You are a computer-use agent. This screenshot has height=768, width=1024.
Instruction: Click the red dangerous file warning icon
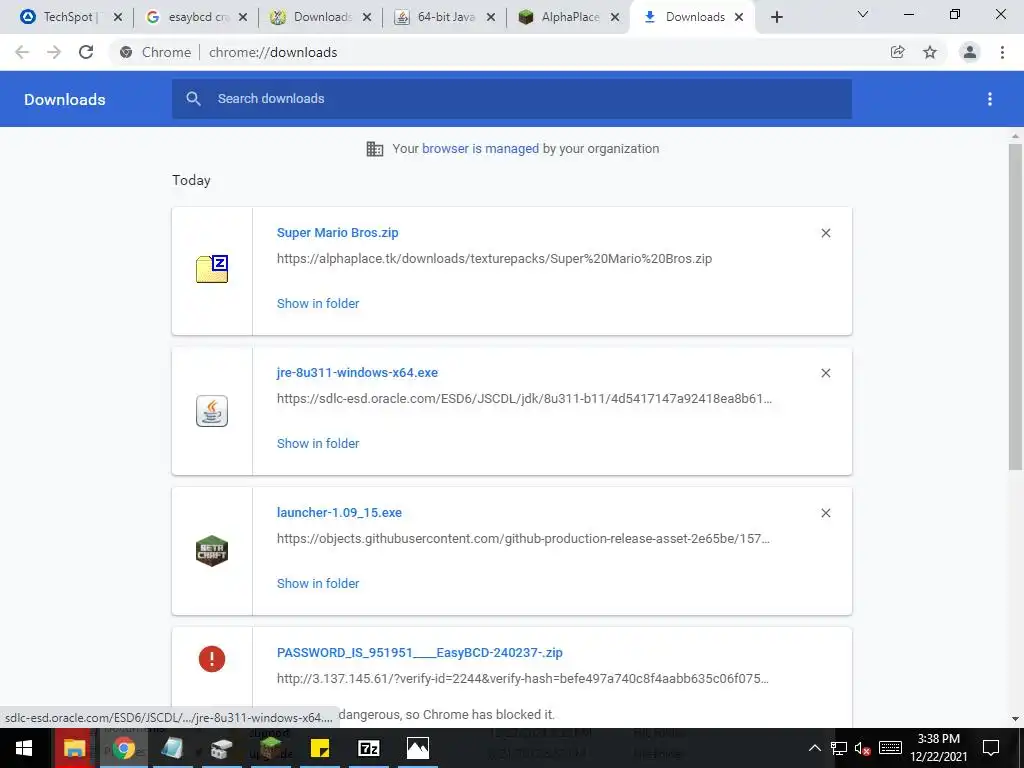(212, 658)
